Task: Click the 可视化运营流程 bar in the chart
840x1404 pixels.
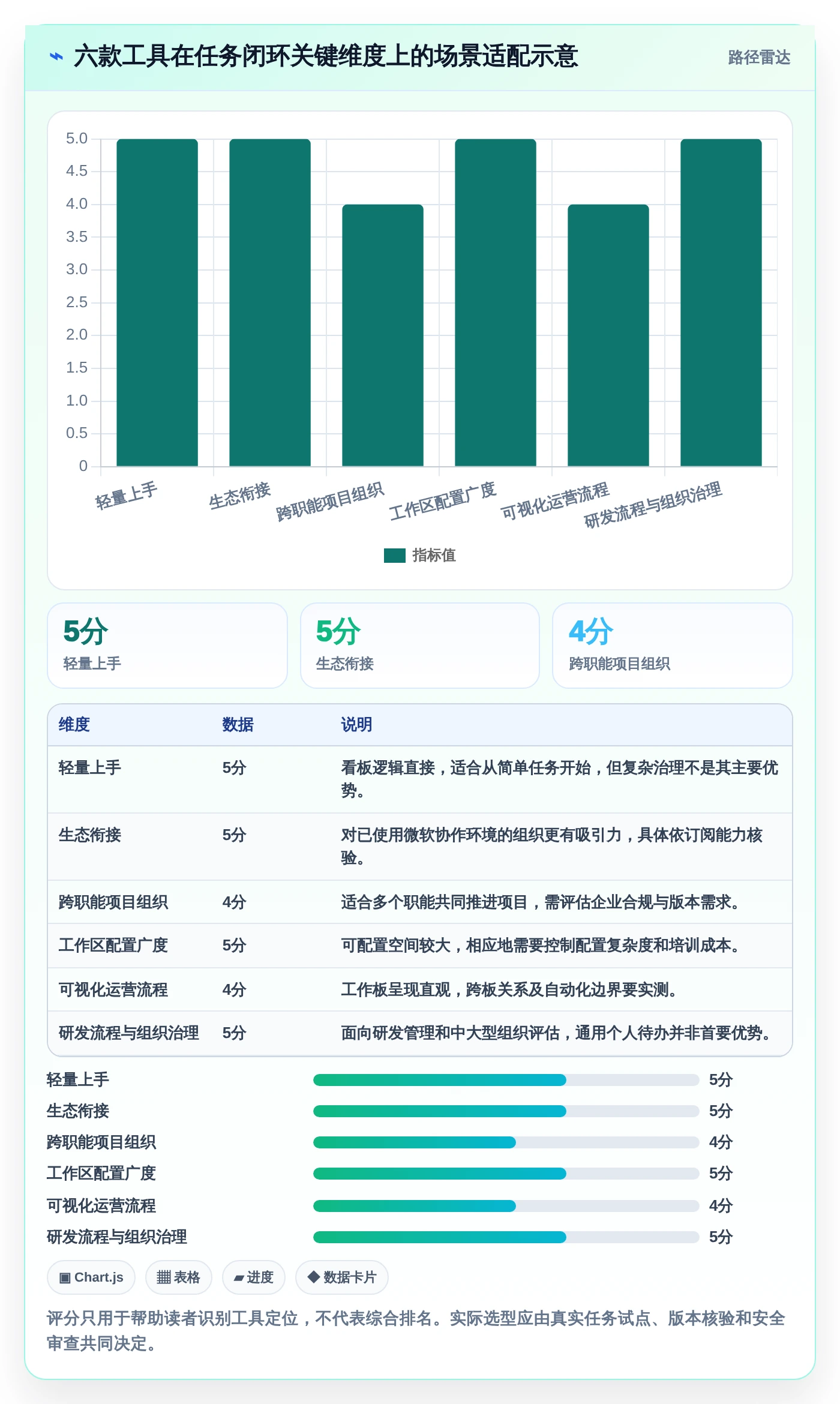Action: point(608,335)
